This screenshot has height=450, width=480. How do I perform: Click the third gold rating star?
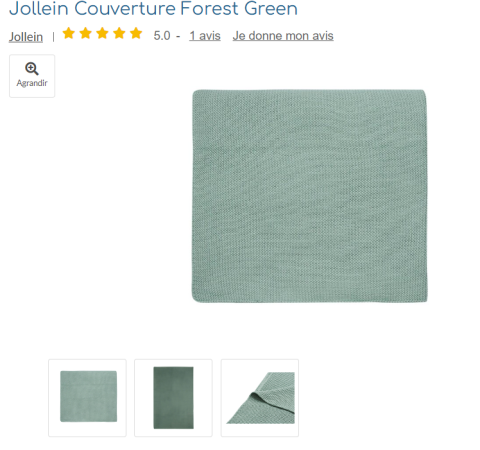[102, 33]
